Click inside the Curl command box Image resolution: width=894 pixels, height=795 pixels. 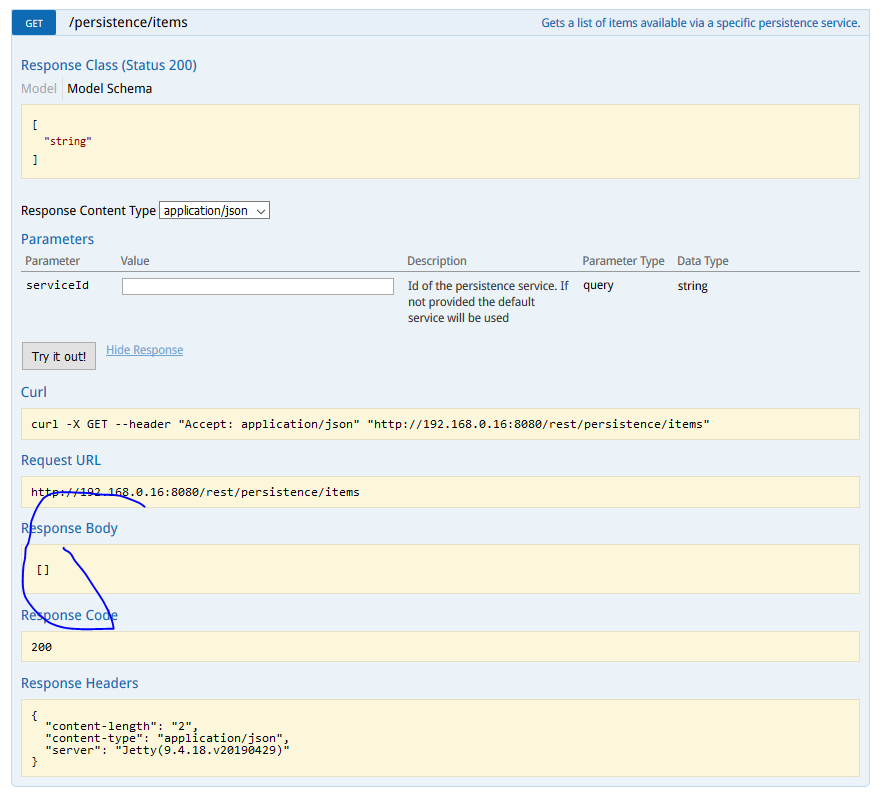(x=440, y=424)
